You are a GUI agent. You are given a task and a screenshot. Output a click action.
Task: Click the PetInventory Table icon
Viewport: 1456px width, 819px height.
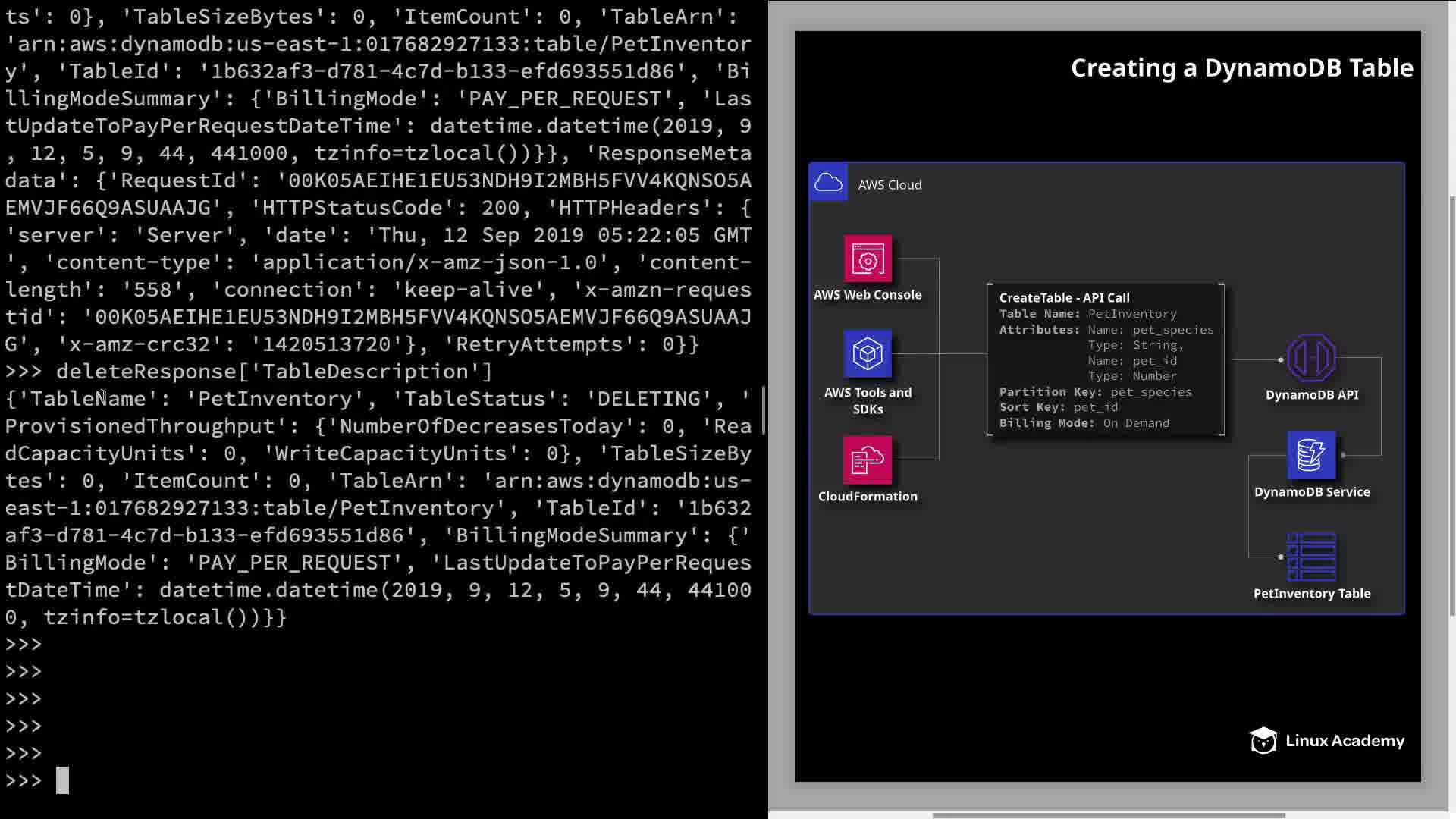tap(1311, 557)
